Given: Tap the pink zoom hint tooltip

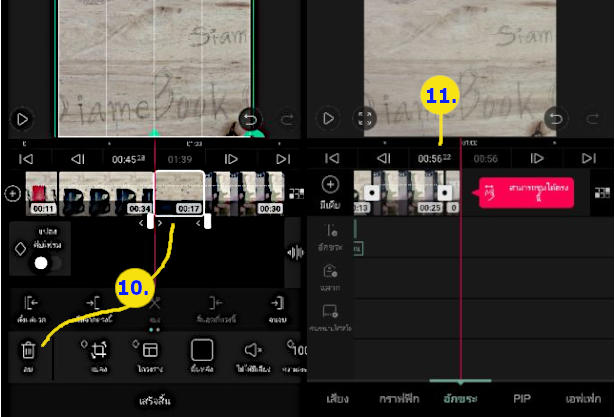Looking at the screenshot, I should pyautogui.click(x=526, y=193).
